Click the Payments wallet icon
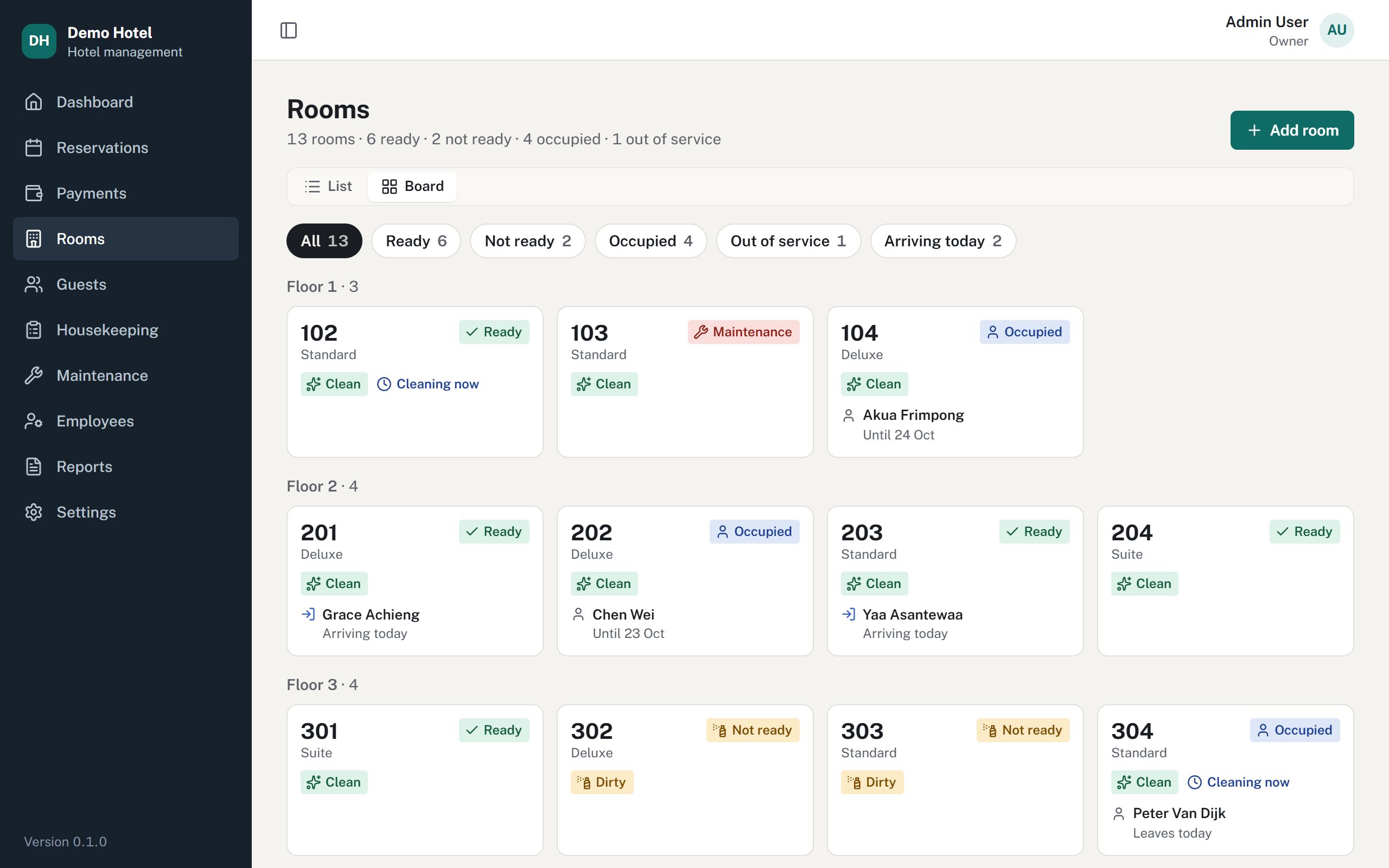1389x868 pixels. [x=34, y=193]
